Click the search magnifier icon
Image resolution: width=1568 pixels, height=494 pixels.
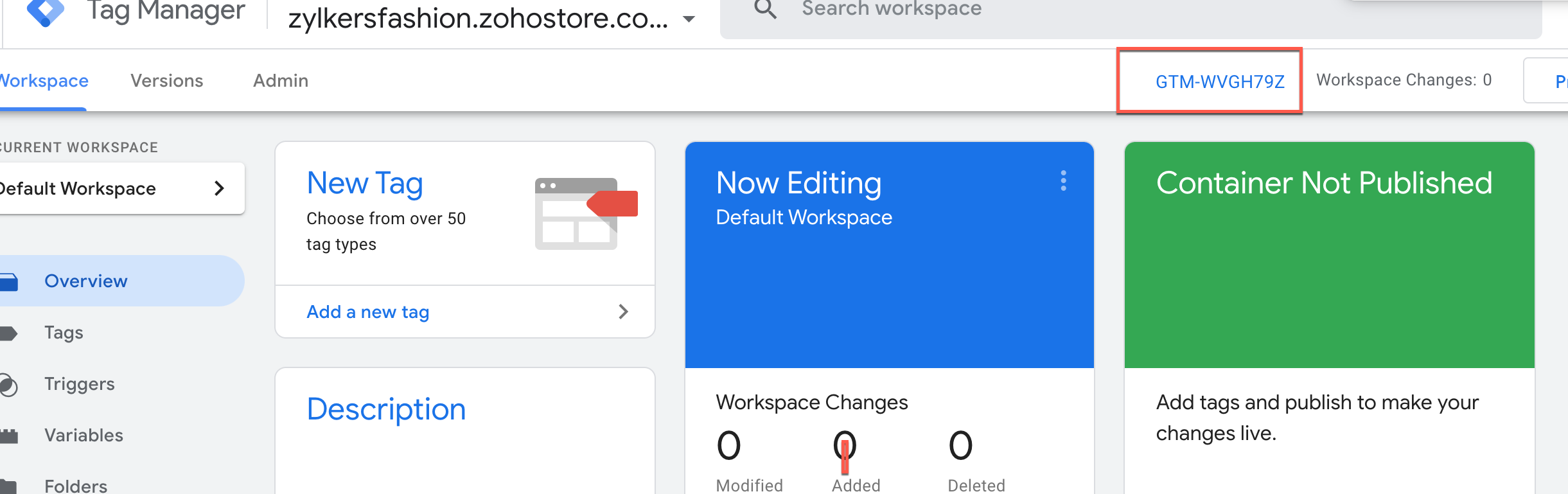765,9
